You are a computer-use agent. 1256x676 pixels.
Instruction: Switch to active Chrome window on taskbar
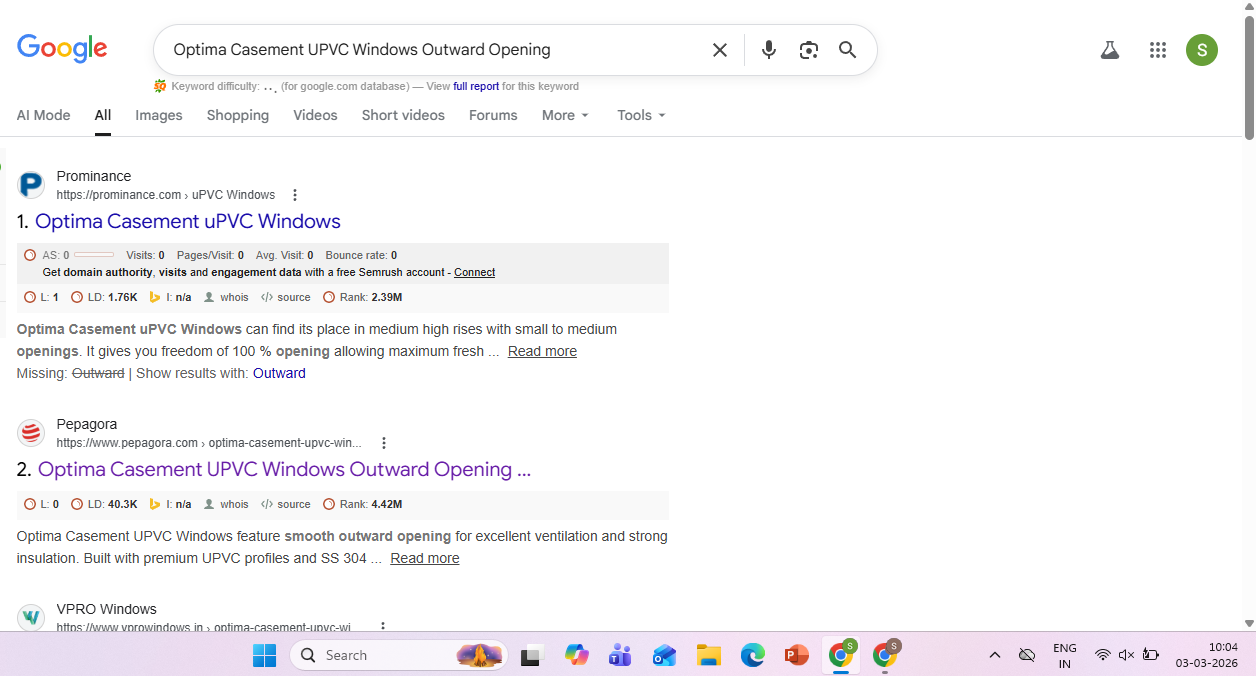click(x=841, y=654)
